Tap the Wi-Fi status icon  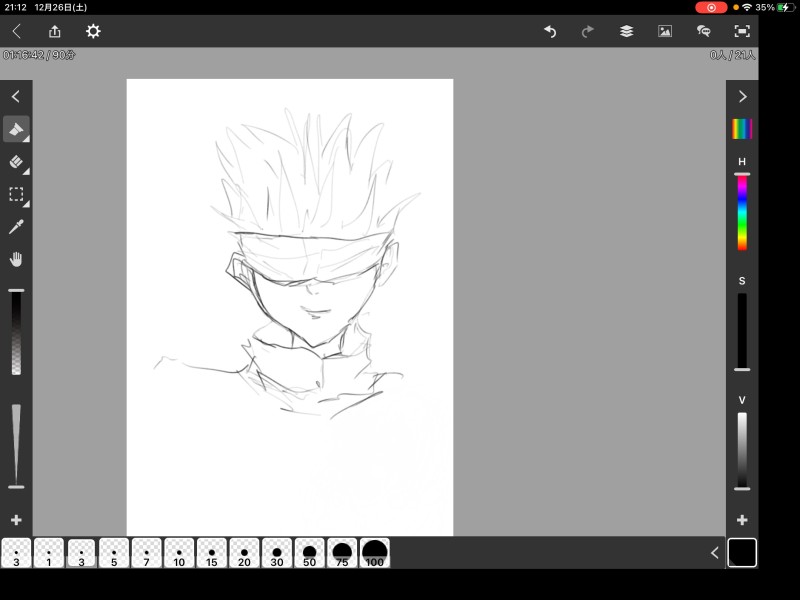click(x=747, y=7)
